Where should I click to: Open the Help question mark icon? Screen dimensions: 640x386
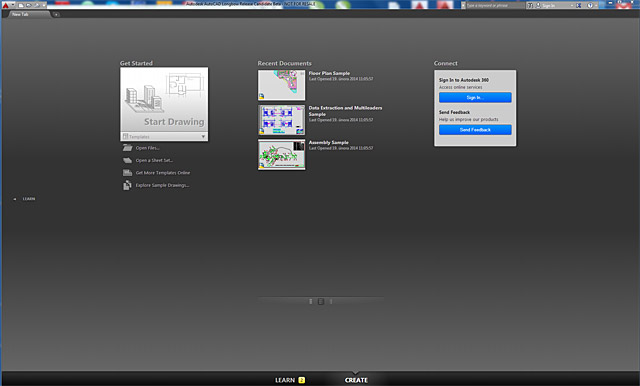coord(590,5)
